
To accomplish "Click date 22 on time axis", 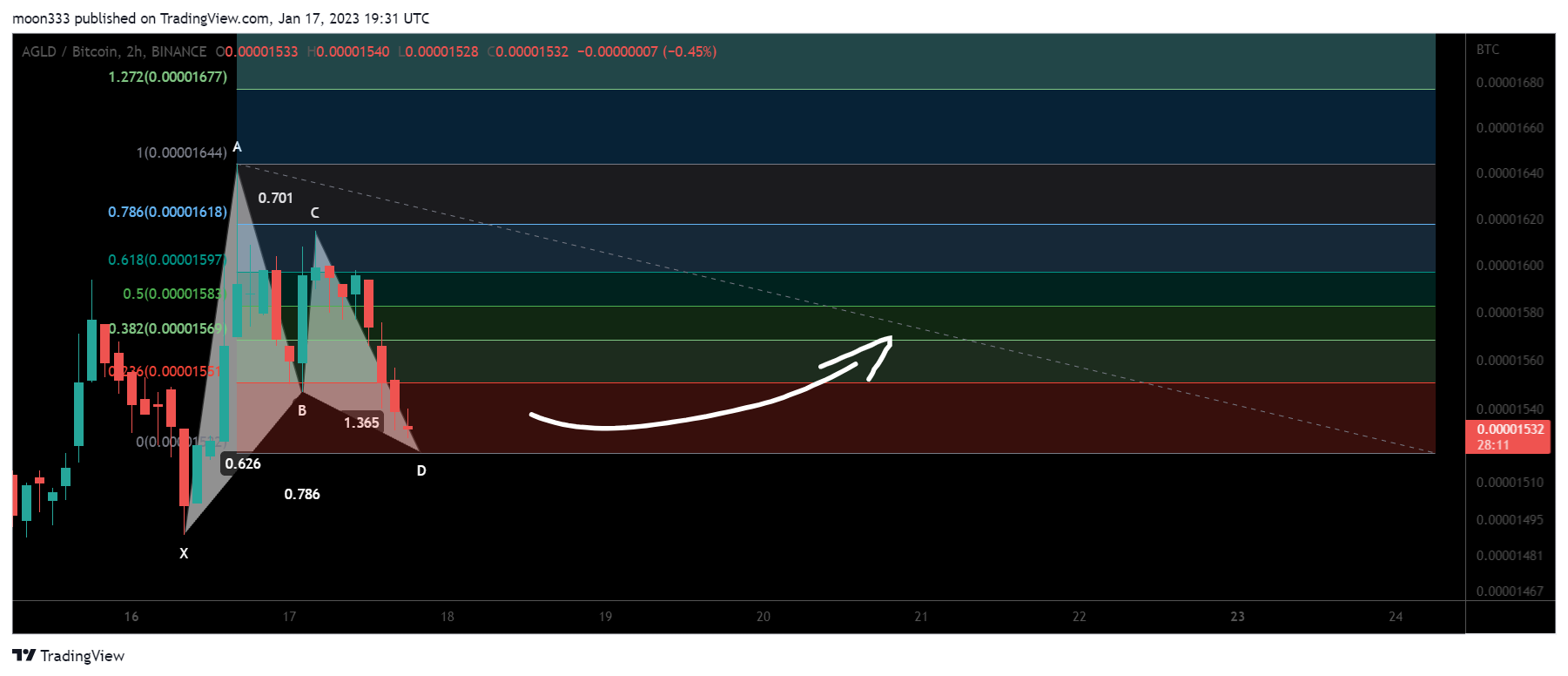I will (1080, 617).
